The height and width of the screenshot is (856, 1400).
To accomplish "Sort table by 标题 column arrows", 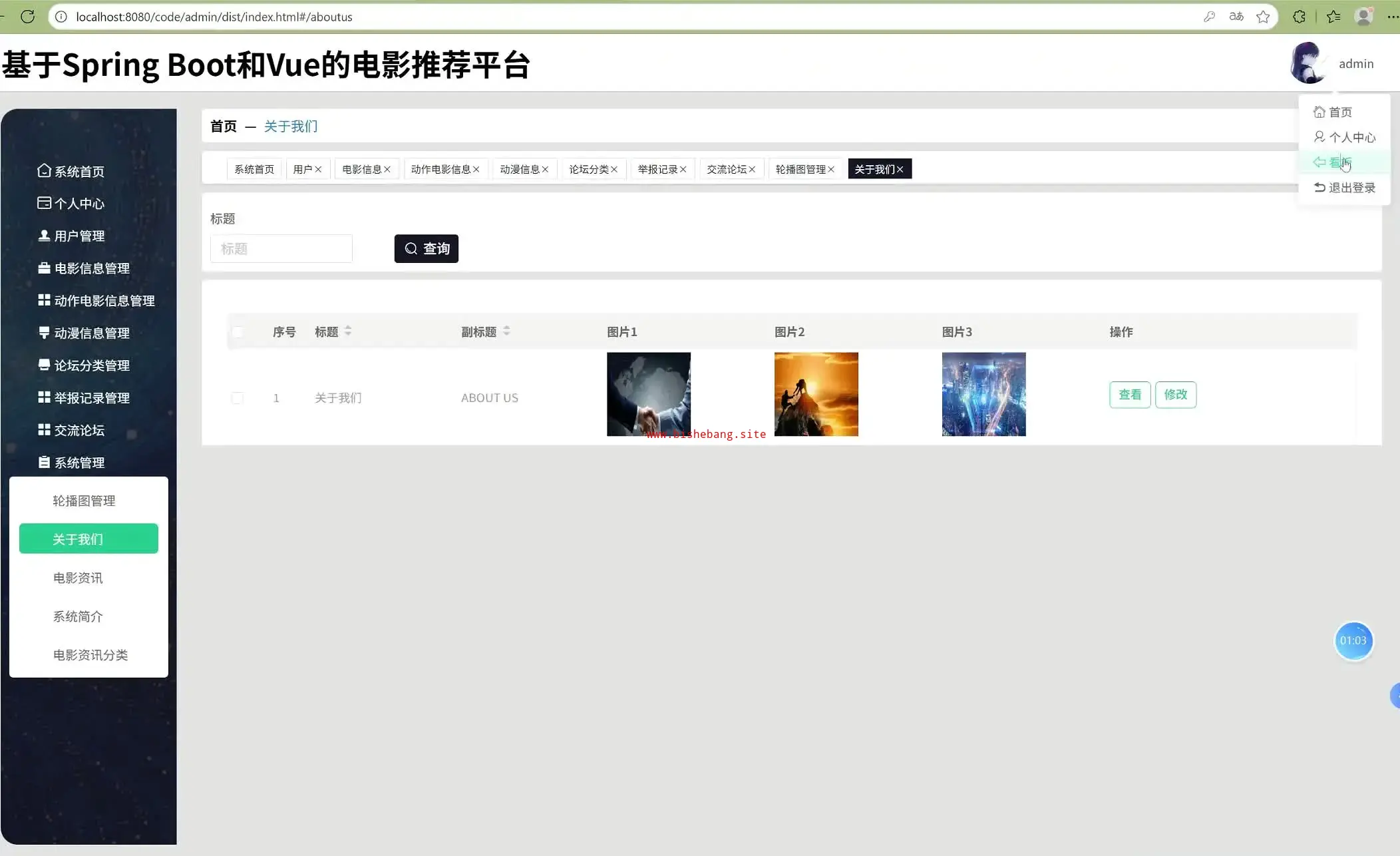I will pyautogui.click(x=348, y=331).
